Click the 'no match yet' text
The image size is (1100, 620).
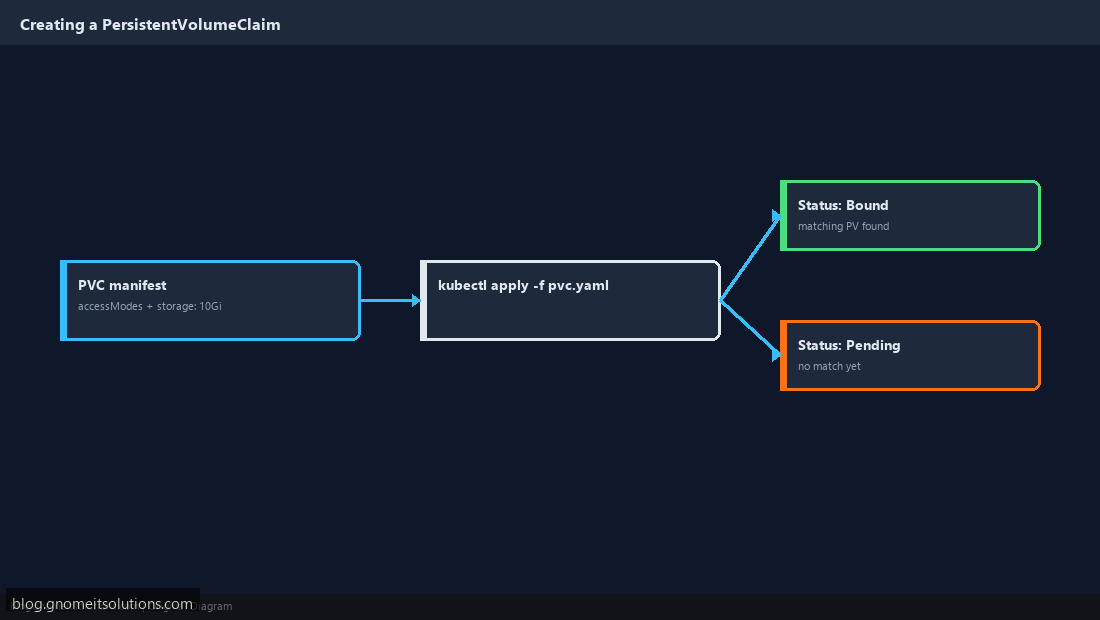(829, 367)
